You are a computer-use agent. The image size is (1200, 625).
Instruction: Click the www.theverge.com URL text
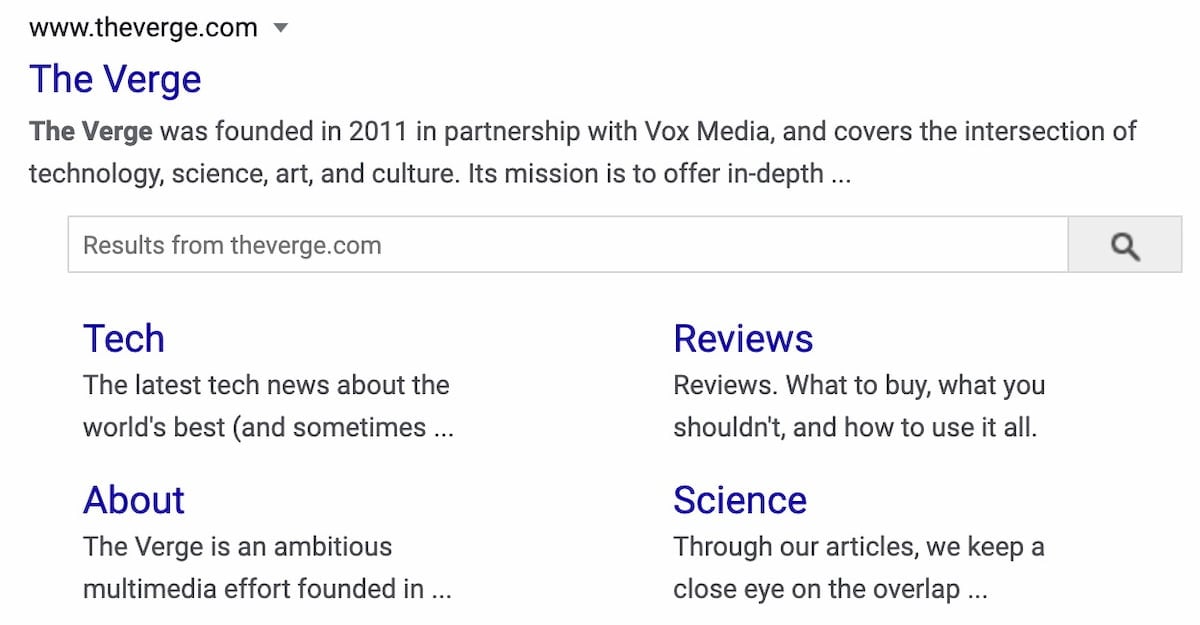tap(143, 28)
